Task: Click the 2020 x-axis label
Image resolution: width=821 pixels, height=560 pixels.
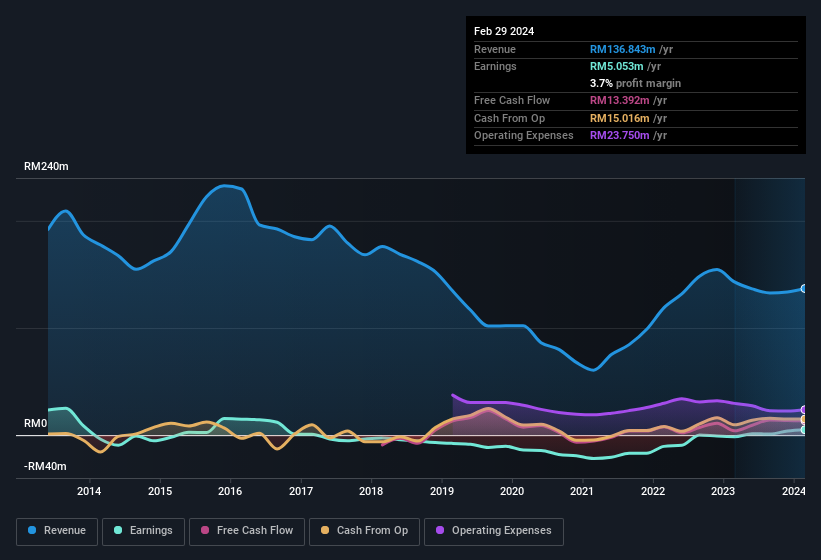Action: [512, 491]
